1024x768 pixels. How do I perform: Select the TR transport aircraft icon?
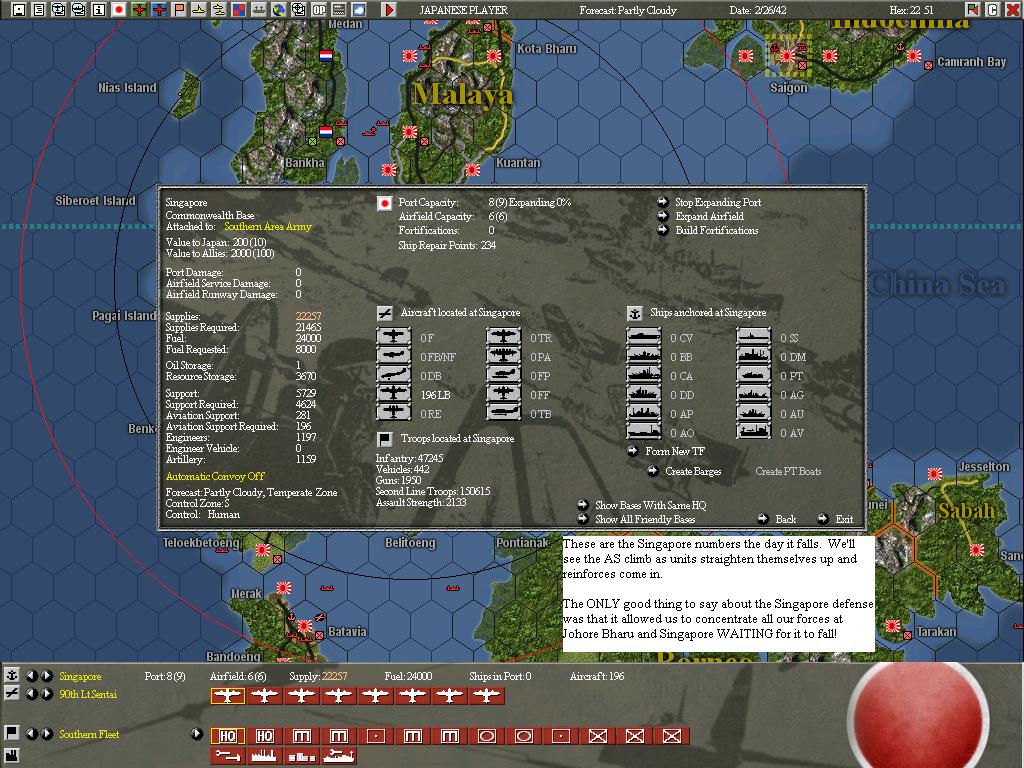coord(504,337)
